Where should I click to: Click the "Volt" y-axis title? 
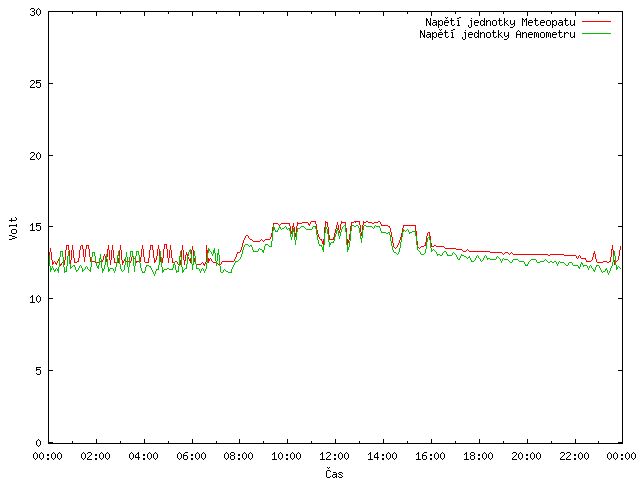[x=14, y=228]
